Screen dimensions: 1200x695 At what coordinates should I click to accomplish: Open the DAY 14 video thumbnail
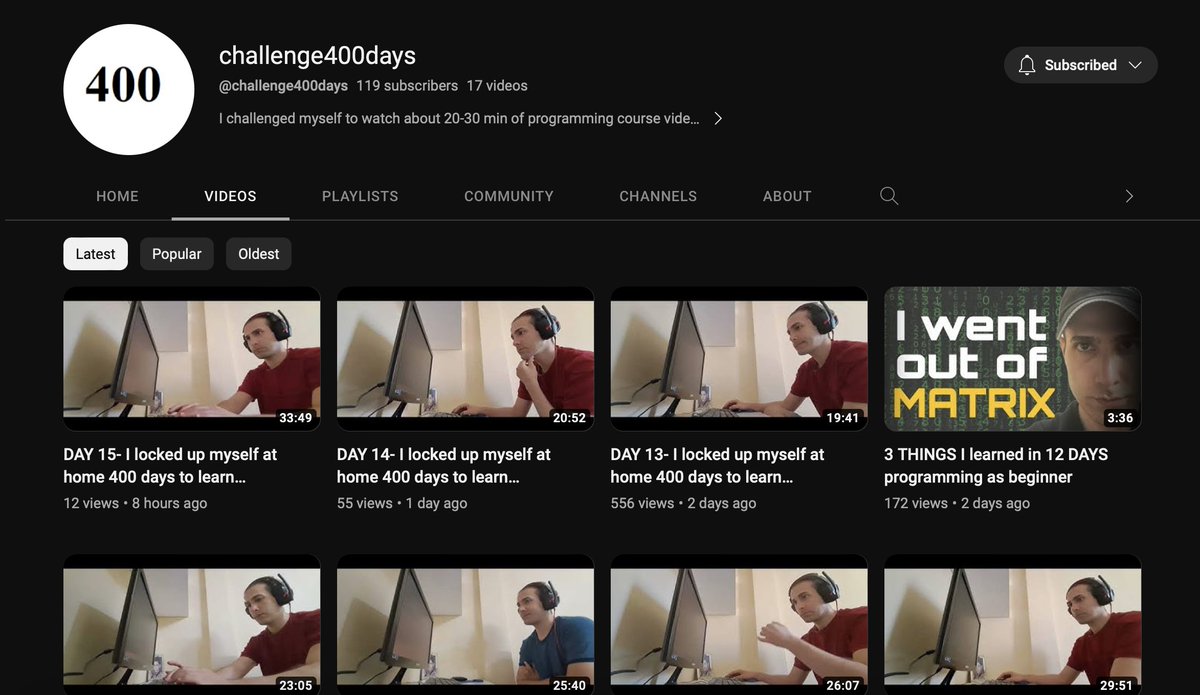464,358
